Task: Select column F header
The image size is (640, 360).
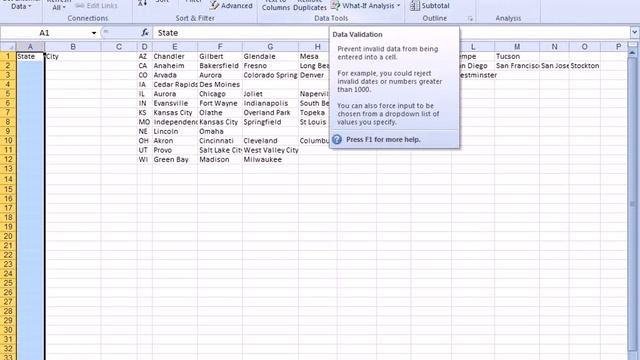Action: pyautogui.click(x=220, y=47)
